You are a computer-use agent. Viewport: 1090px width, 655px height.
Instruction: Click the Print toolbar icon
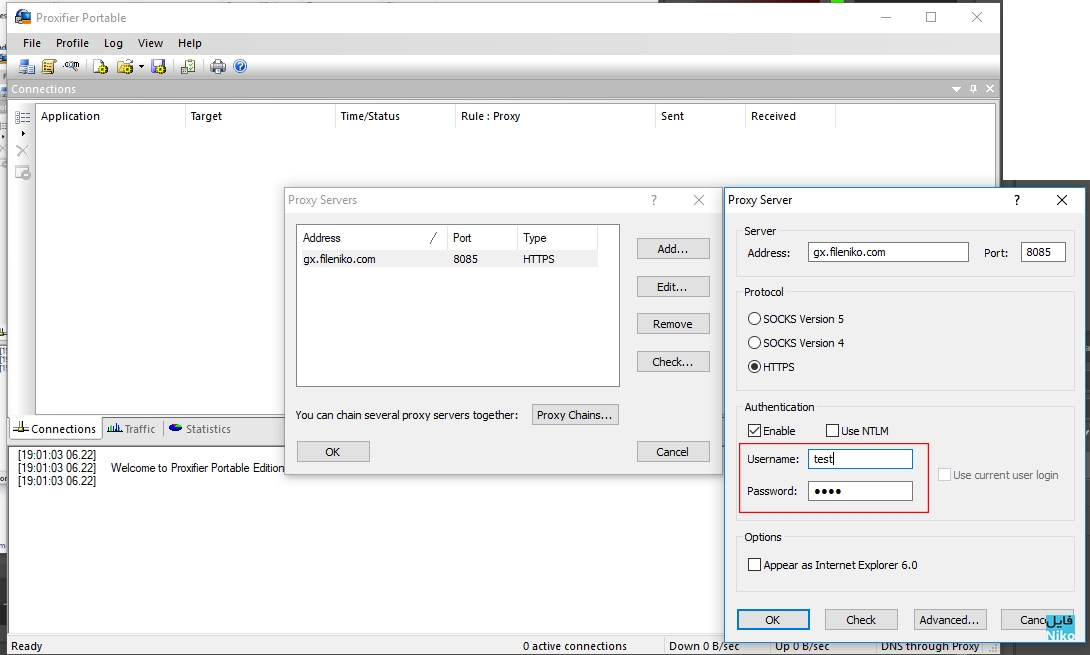[x=218, y=67]
